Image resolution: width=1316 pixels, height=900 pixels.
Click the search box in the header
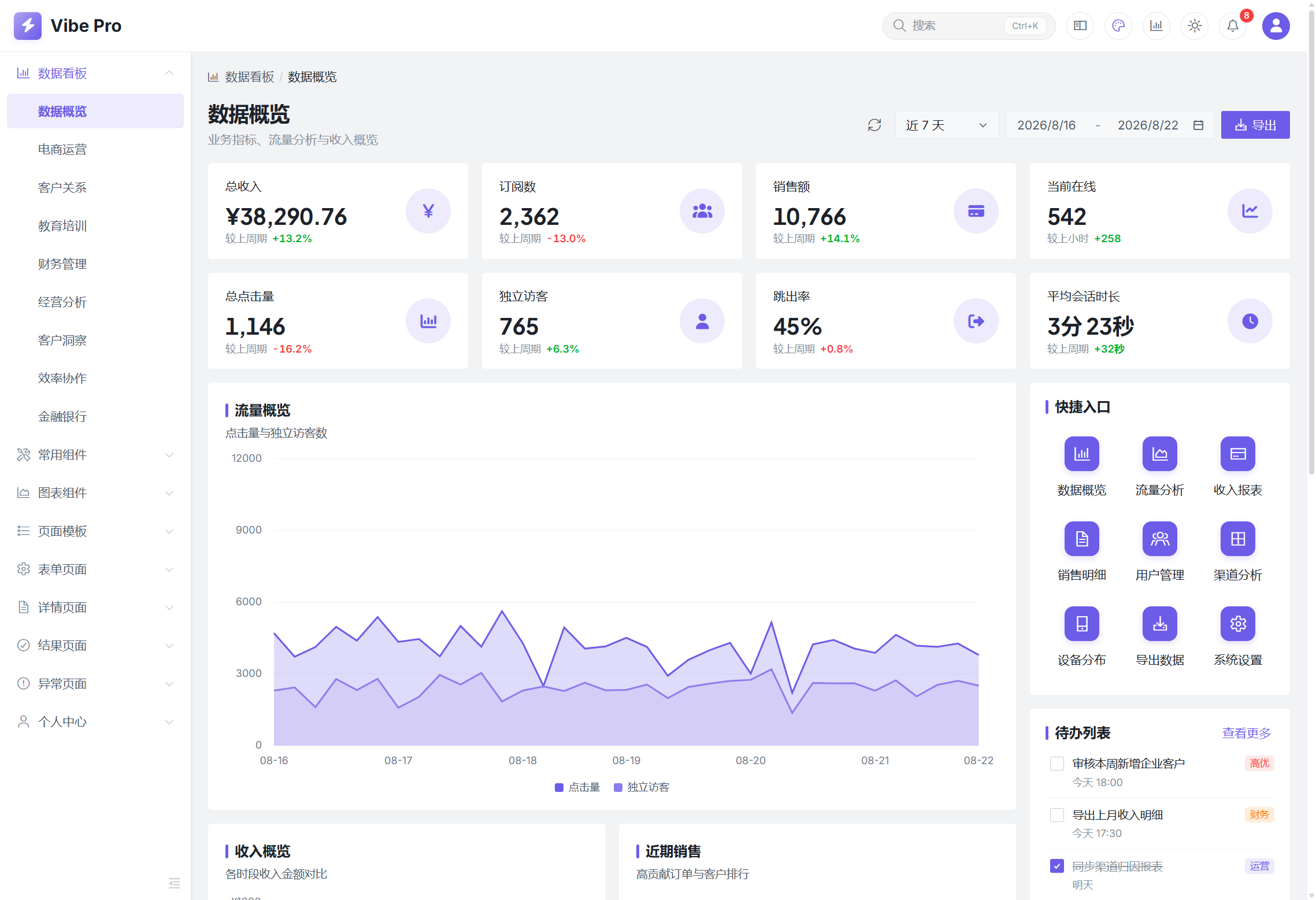coord(968,26)
